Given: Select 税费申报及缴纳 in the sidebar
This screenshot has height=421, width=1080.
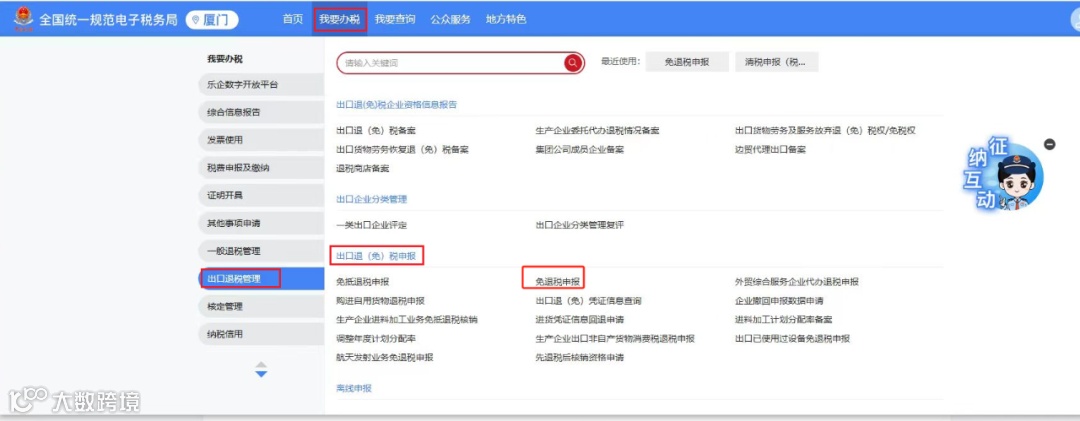Looking at the screenshot, I should [260, 167].
